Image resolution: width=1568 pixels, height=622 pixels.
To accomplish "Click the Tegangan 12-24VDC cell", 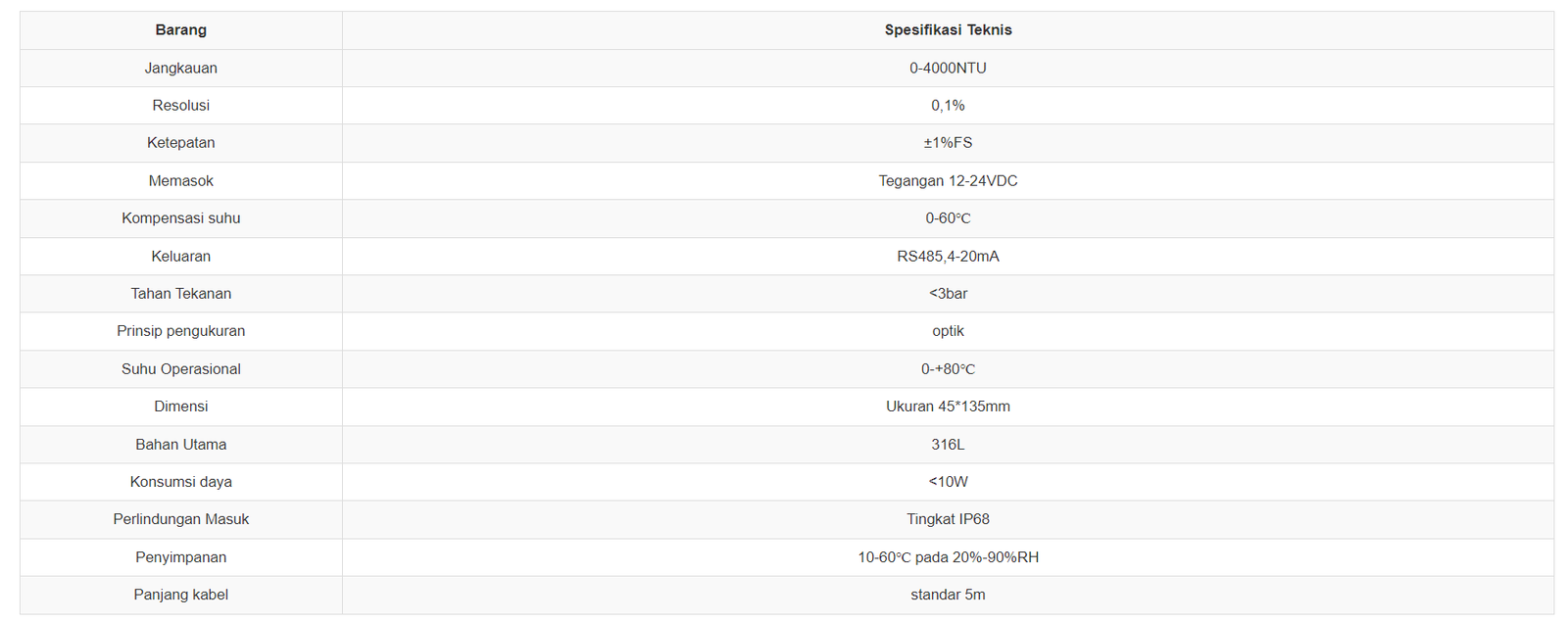I will tap(948, 181).
